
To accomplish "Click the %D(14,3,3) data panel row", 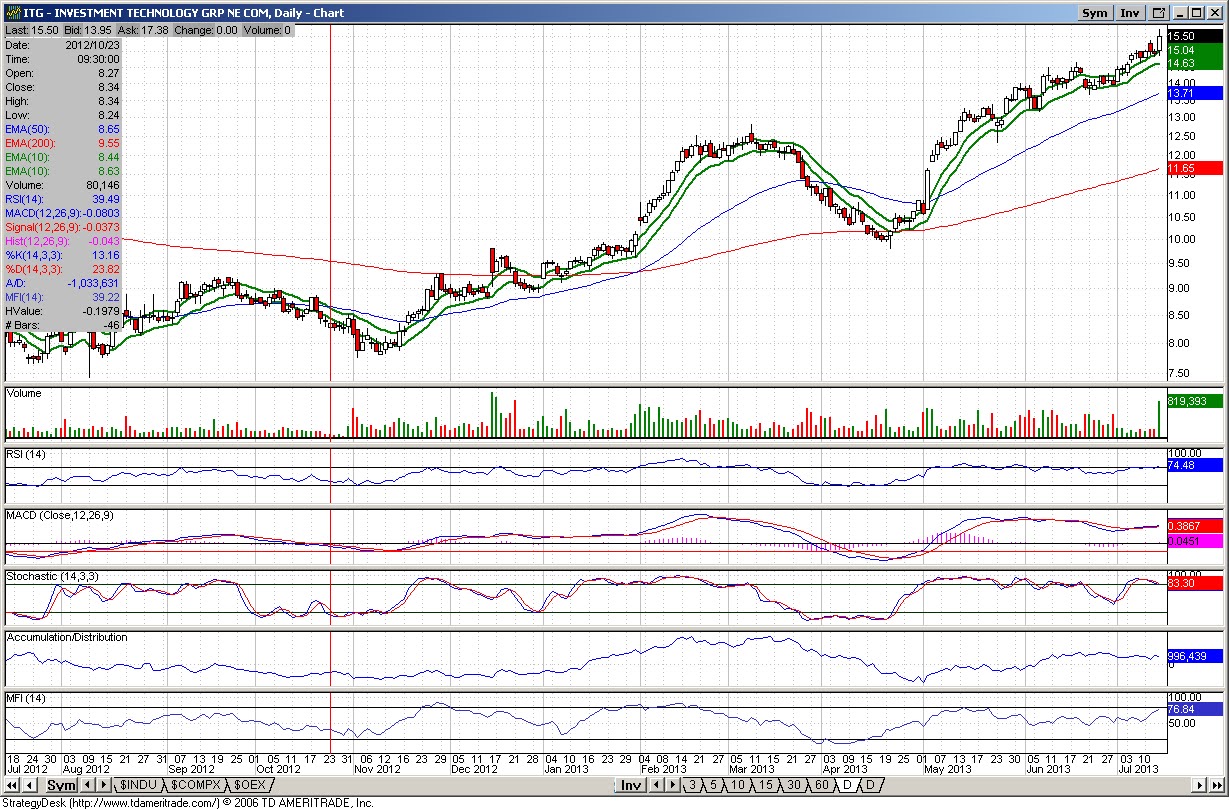I will pos(63,269).
